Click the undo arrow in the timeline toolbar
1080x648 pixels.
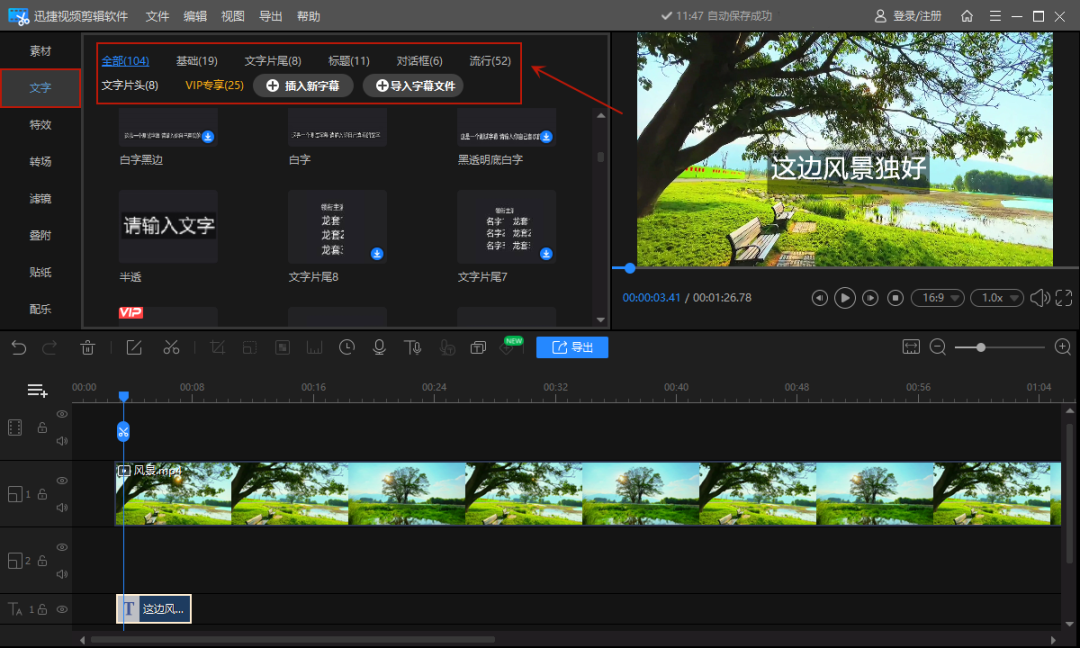[18, 347]
